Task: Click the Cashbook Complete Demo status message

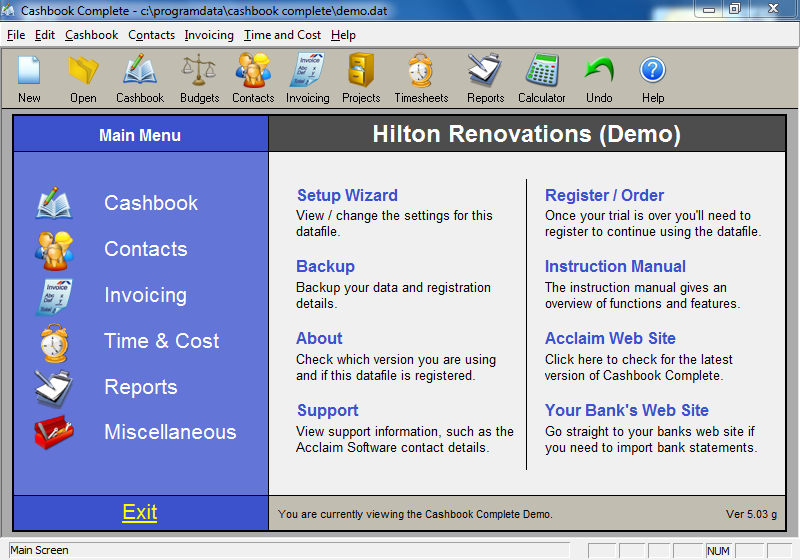Action: (415, 514)
